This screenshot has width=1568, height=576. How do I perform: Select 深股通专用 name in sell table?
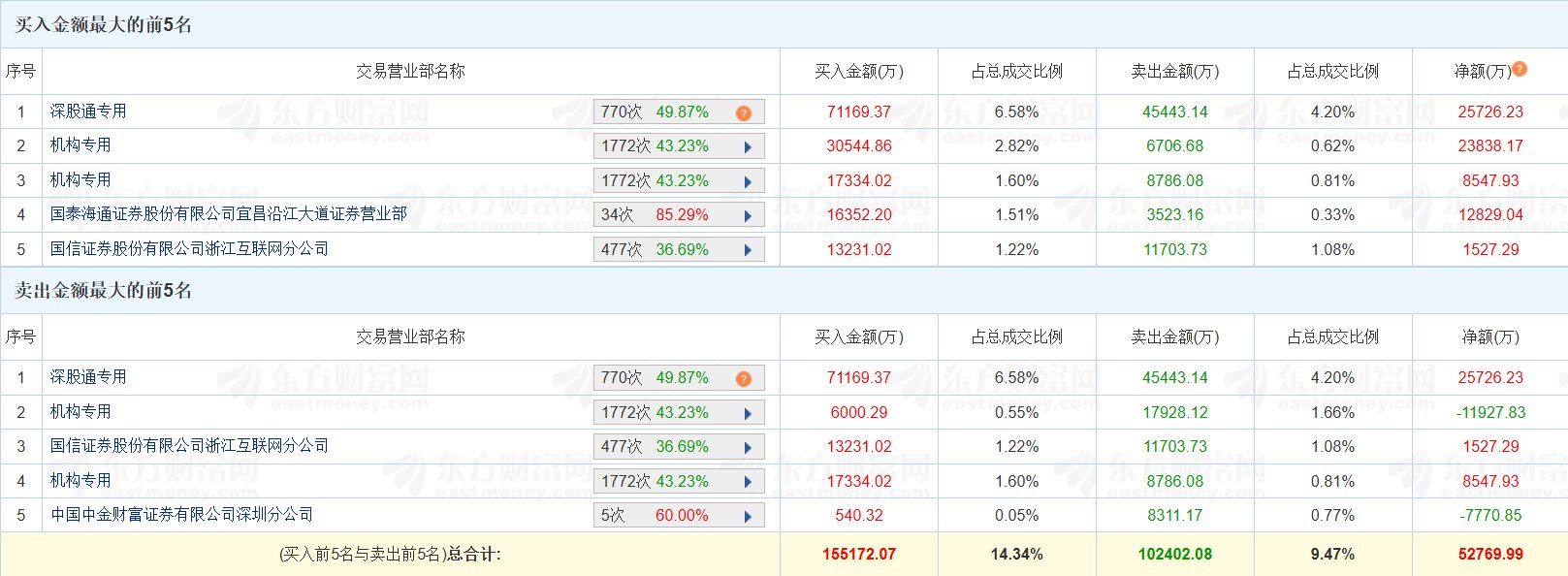(88, 377)
